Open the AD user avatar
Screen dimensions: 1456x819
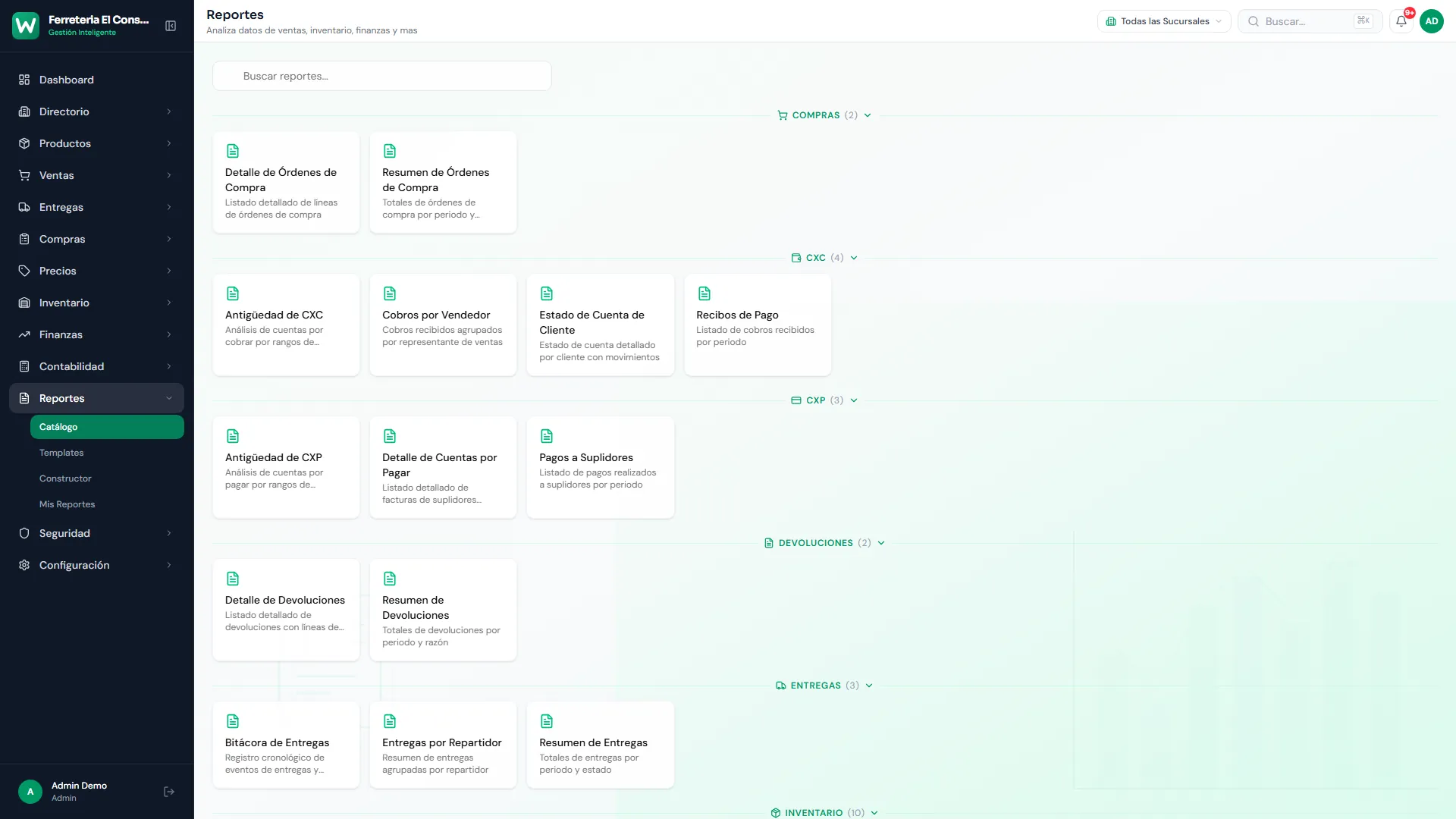coord(1431,21)
